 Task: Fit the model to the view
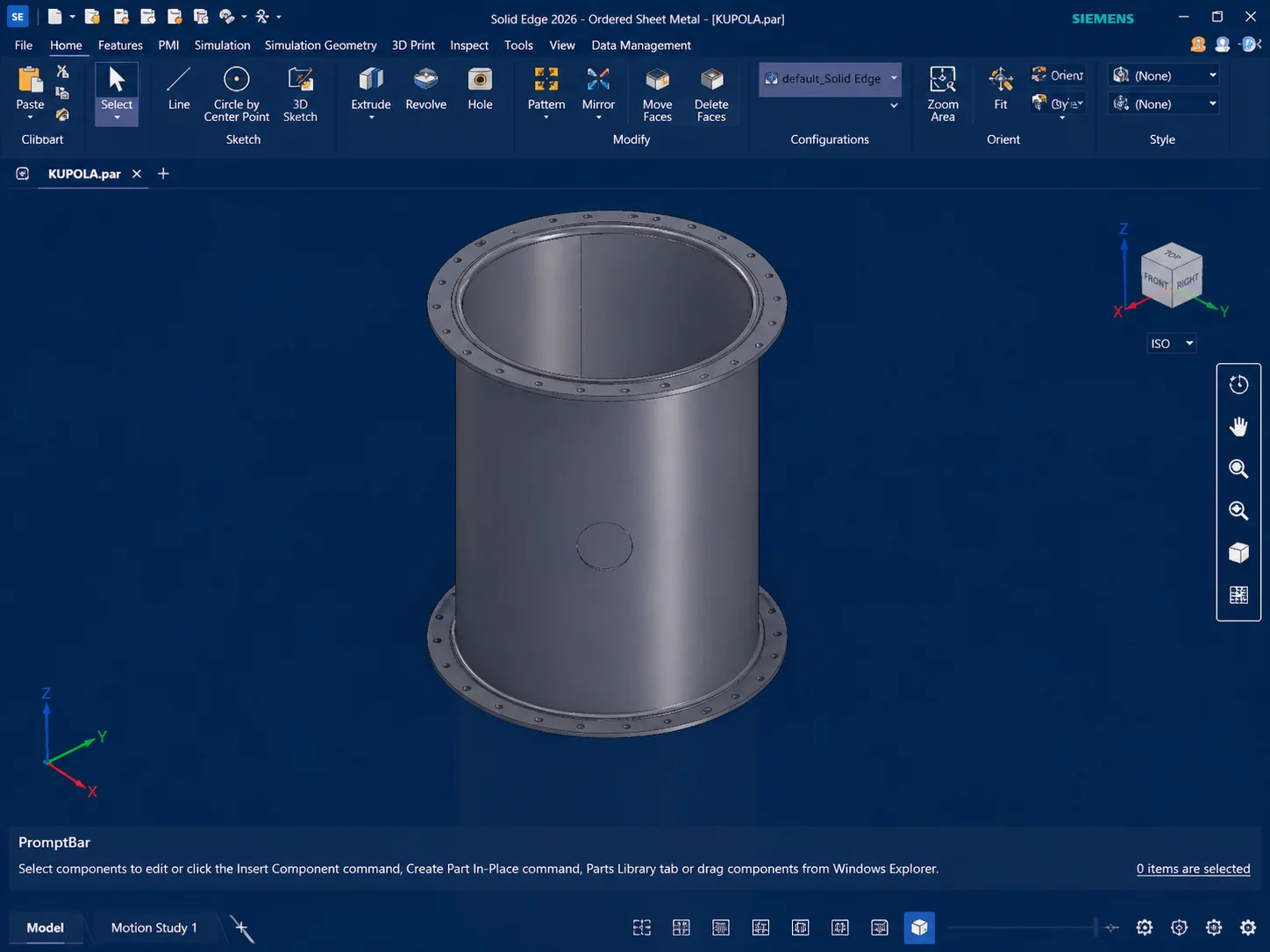click(1001, 88)
